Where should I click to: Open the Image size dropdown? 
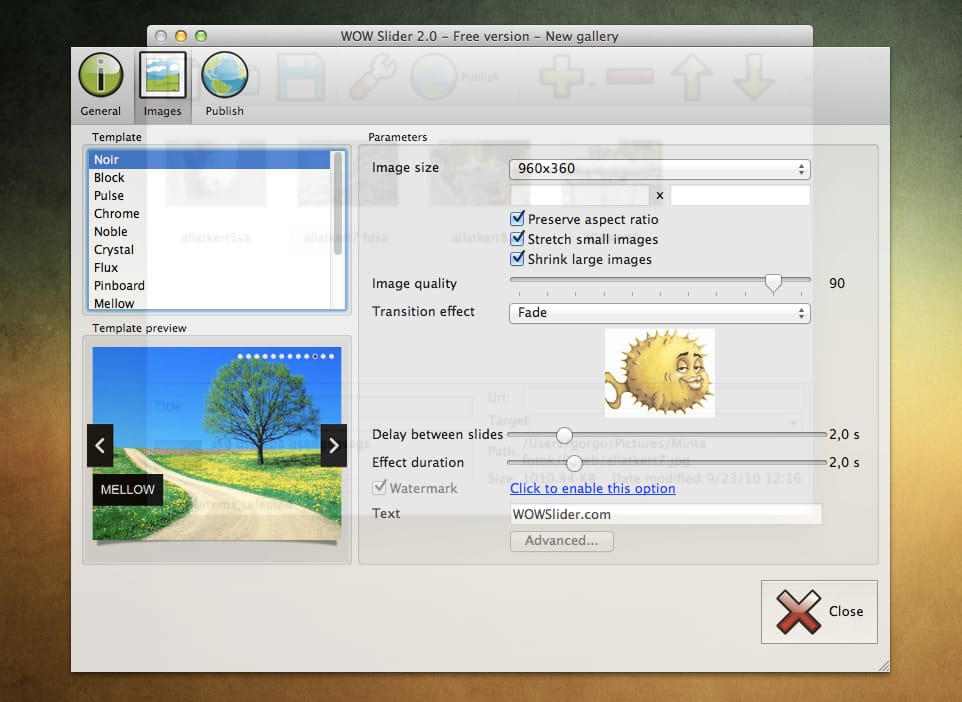pyautogui.click(x=660, y=169)
